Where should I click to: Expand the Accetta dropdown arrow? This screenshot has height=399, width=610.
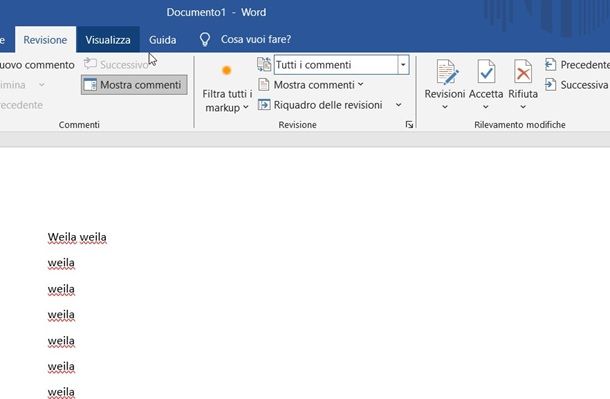pyautogui.click(x=486, y=107)
